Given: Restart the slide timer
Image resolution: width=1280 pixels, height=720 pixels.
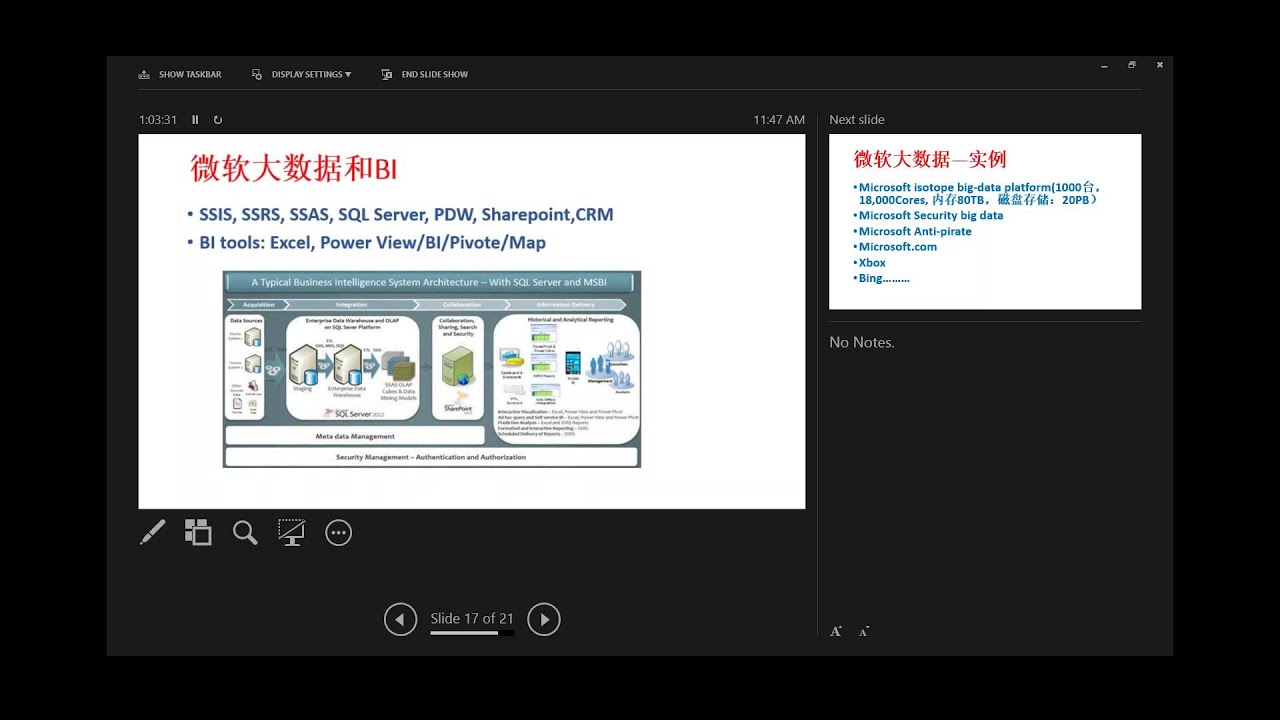Looking at the screenshot, I should coord(218,120).
